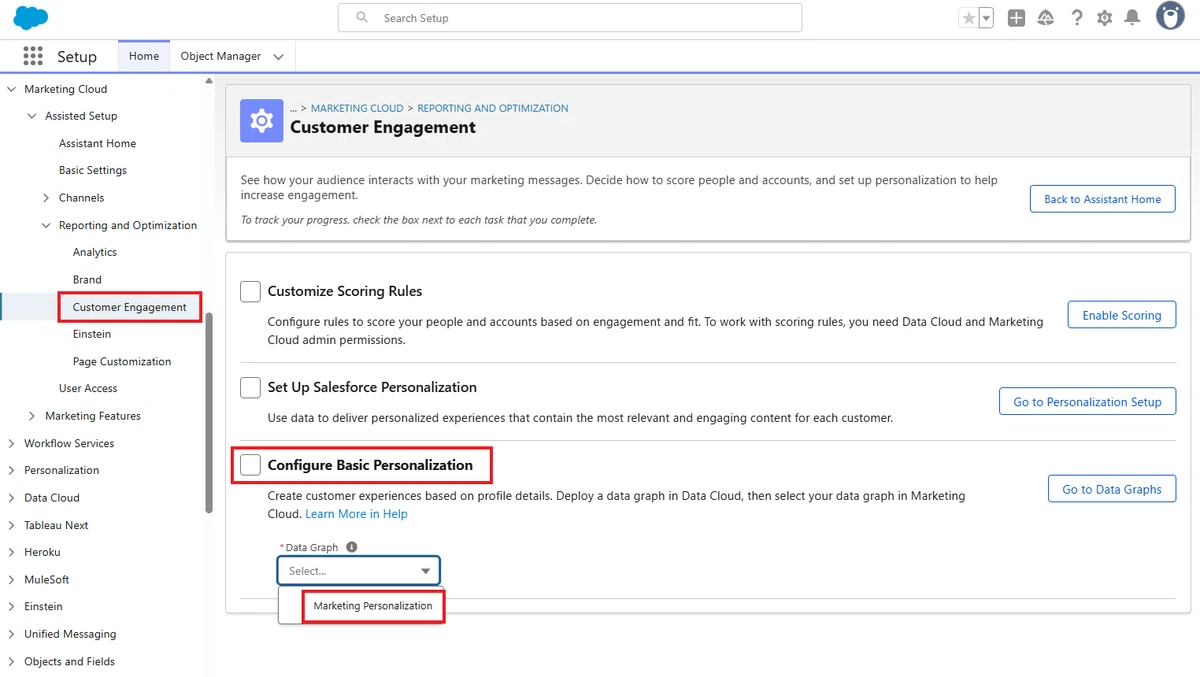Select Customer Engagement in the sidebar
Viewport: 1200px width, 677px height.
(x=130, y=307)
